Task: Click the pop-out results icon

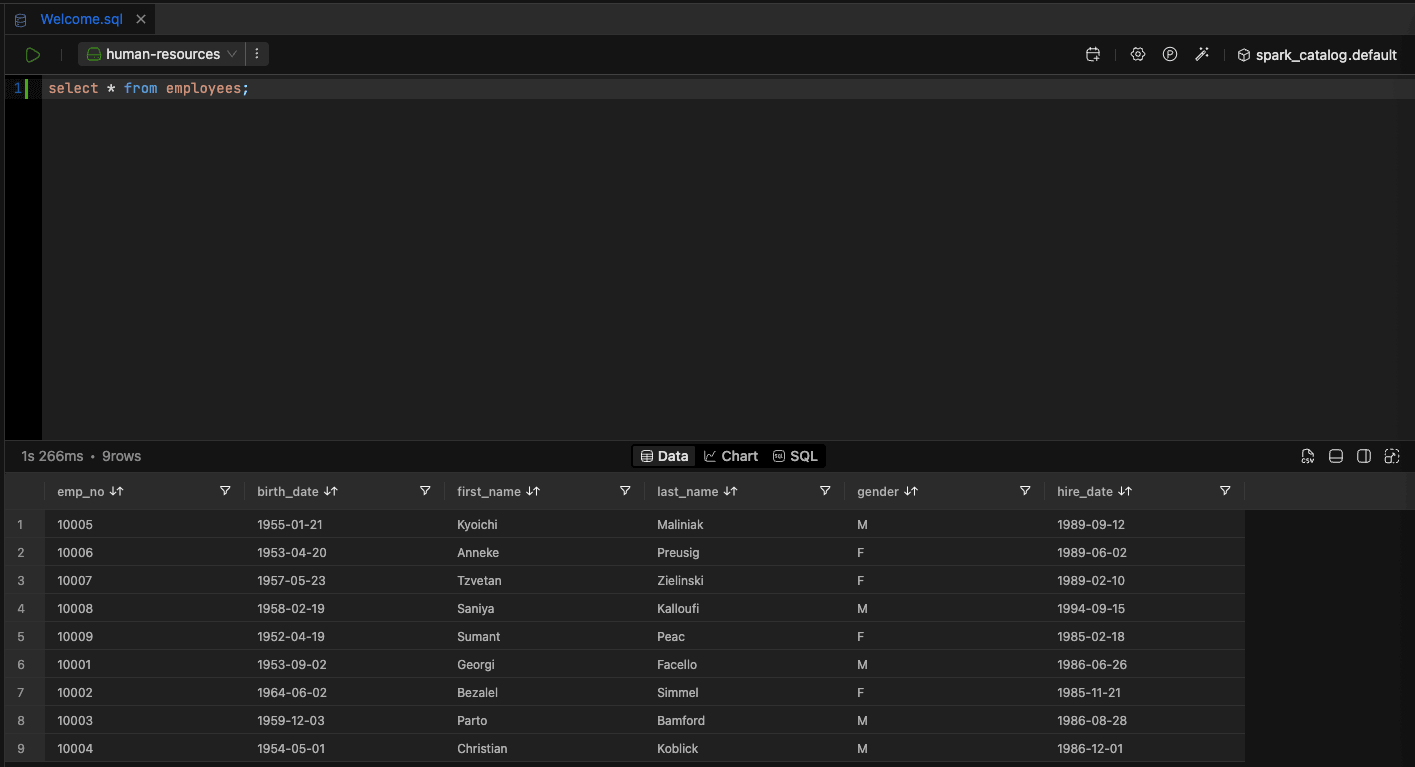Action: pyautogui.click(x=1392, y=456)
